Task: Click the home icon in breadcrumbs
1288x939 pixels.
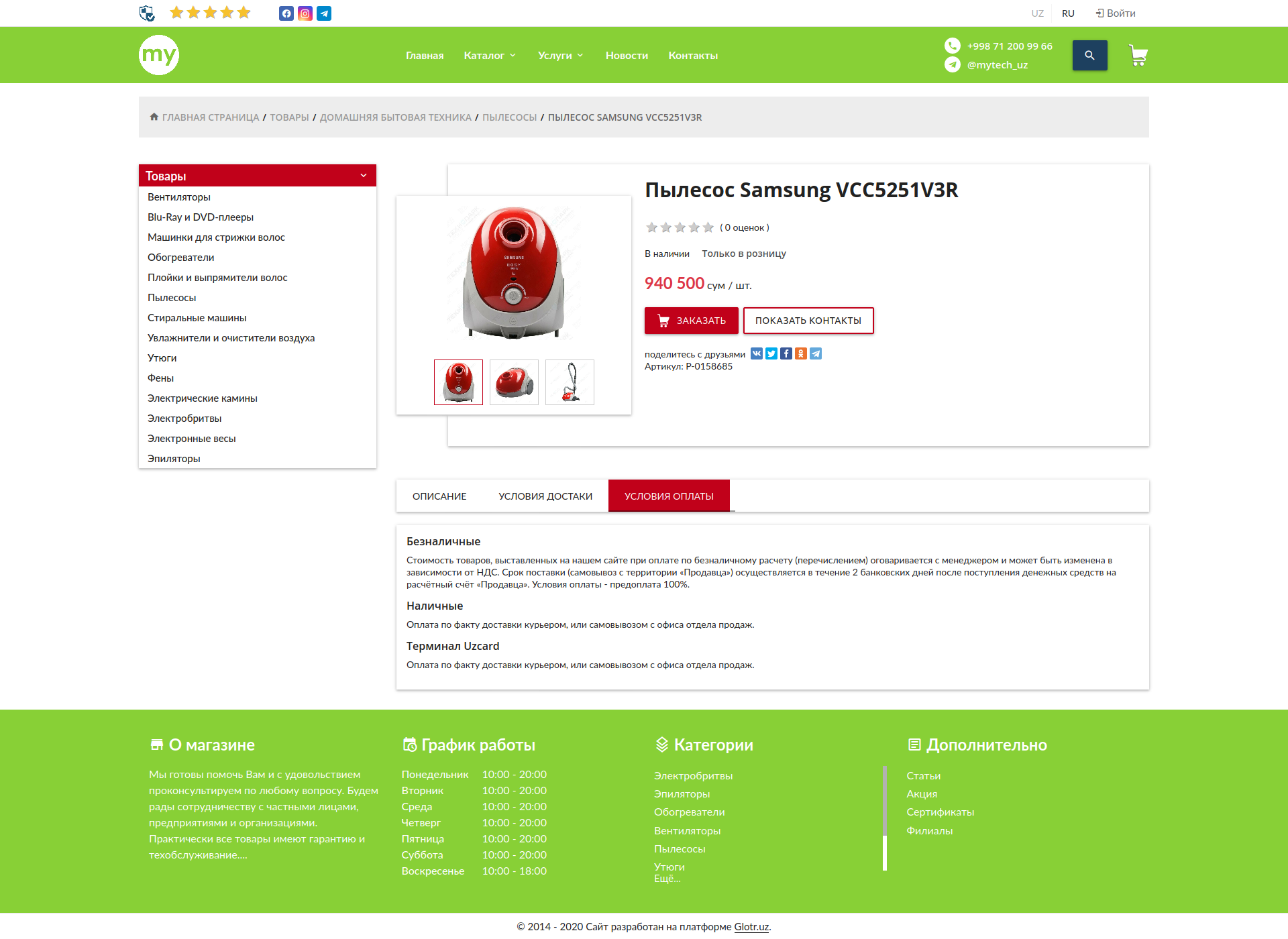Action: coord(154,117)
